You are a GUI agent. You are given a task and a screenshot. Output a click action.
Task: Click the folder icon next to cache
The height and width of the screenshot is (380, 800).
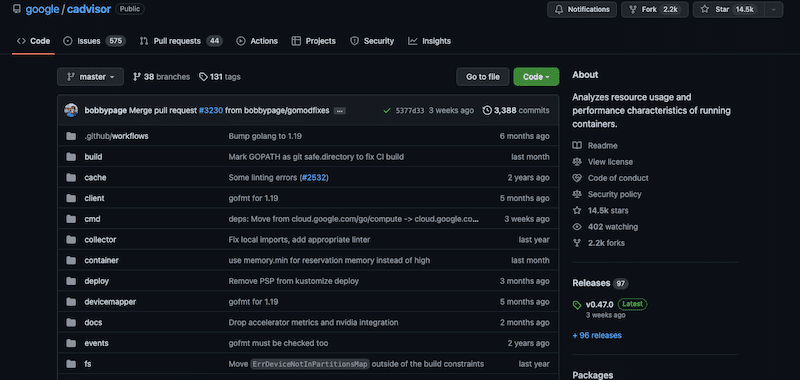tap(71, 178)
